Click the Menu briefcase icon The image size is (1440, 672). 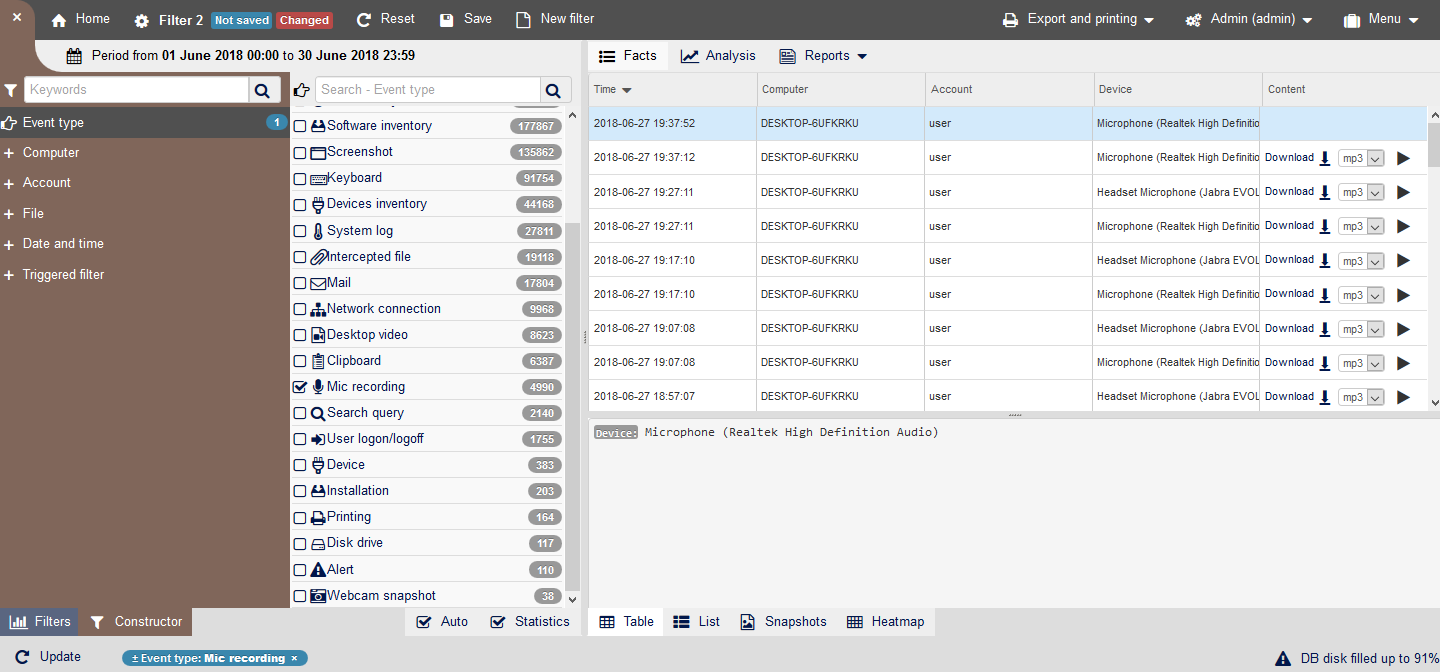[x=1352, y=20]
